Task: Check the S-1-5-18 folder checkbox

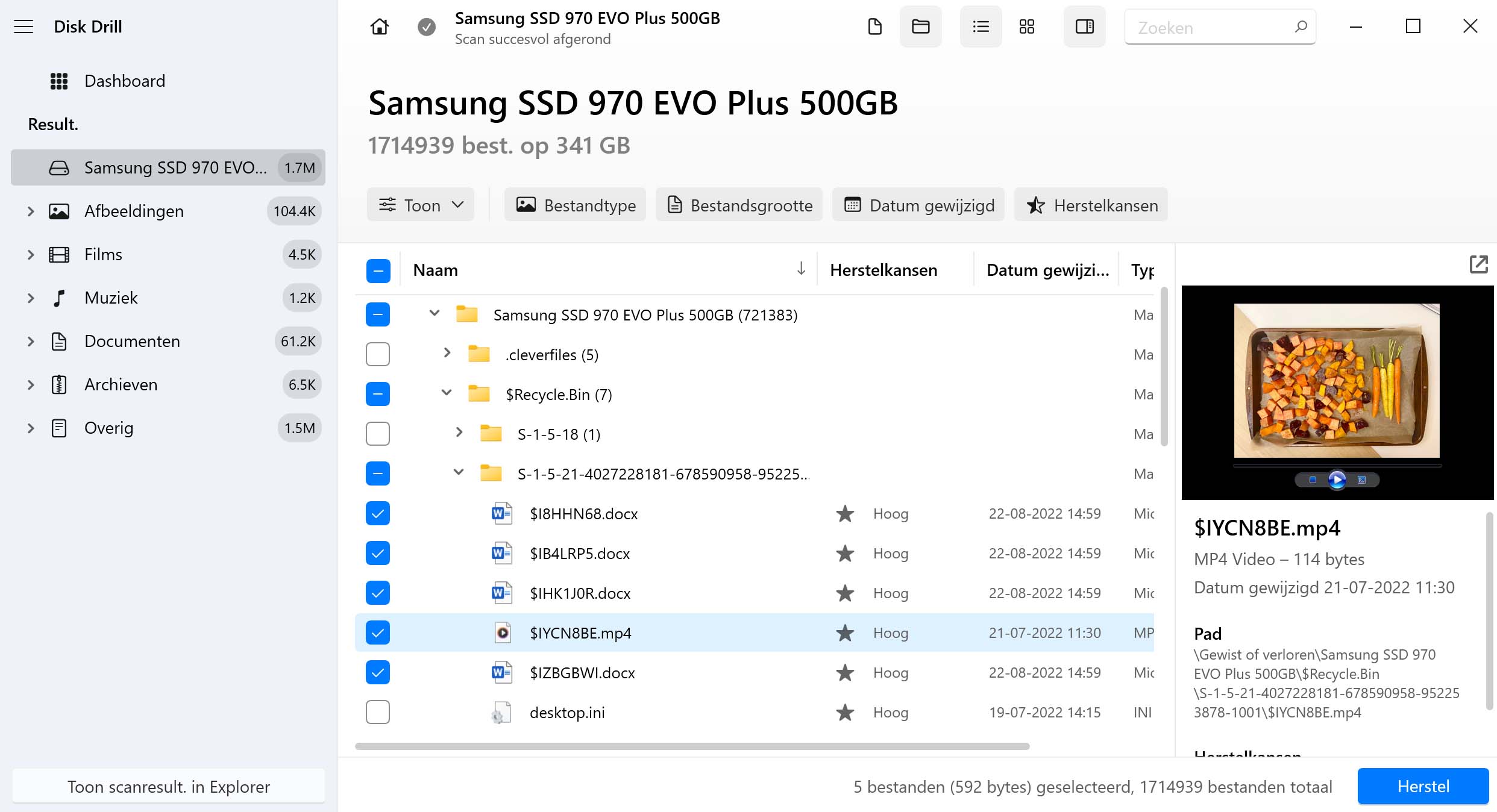Action: tap(378, 434)
